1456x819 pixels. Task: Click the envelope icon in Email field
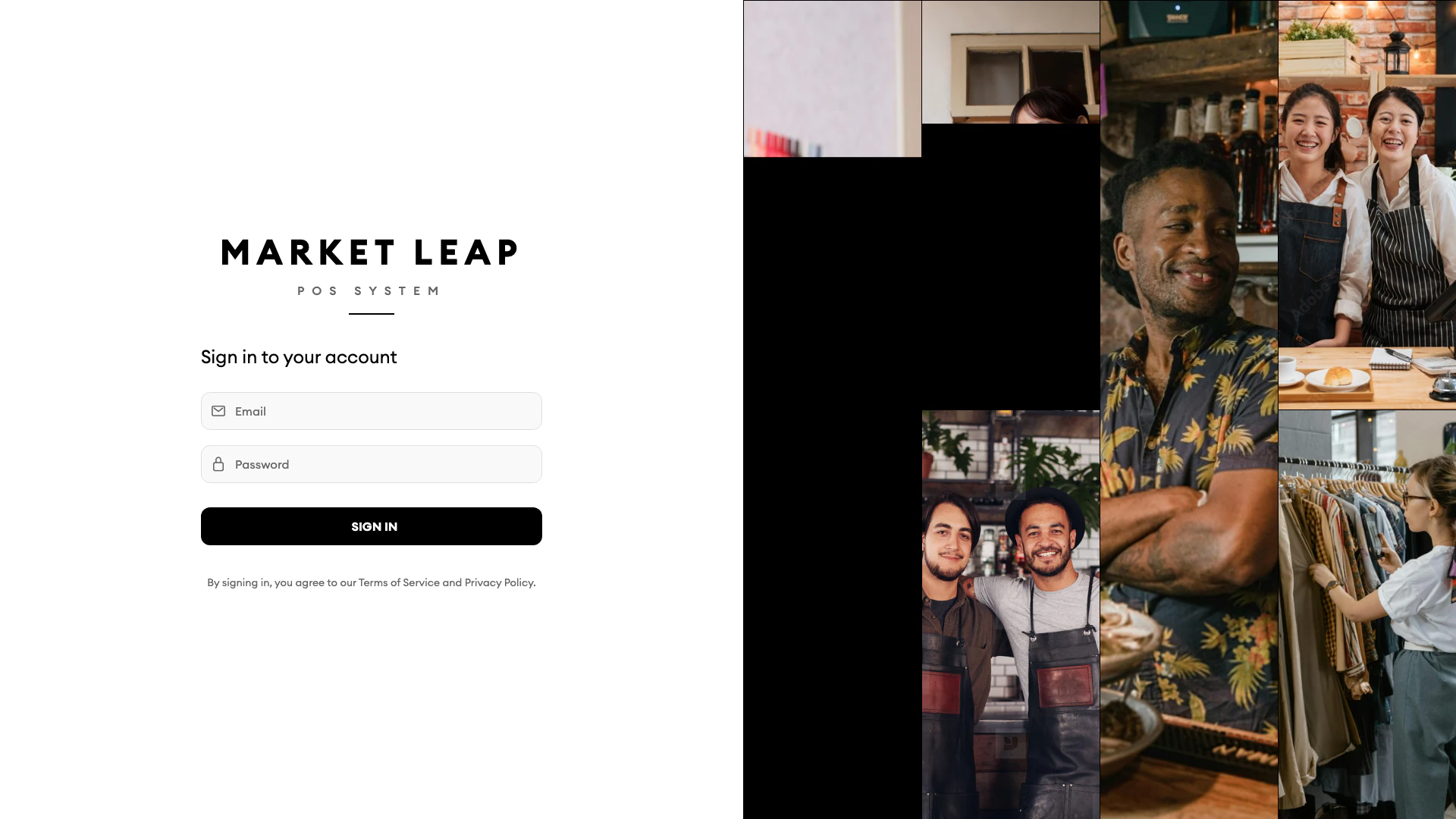[x=218, y=411]
